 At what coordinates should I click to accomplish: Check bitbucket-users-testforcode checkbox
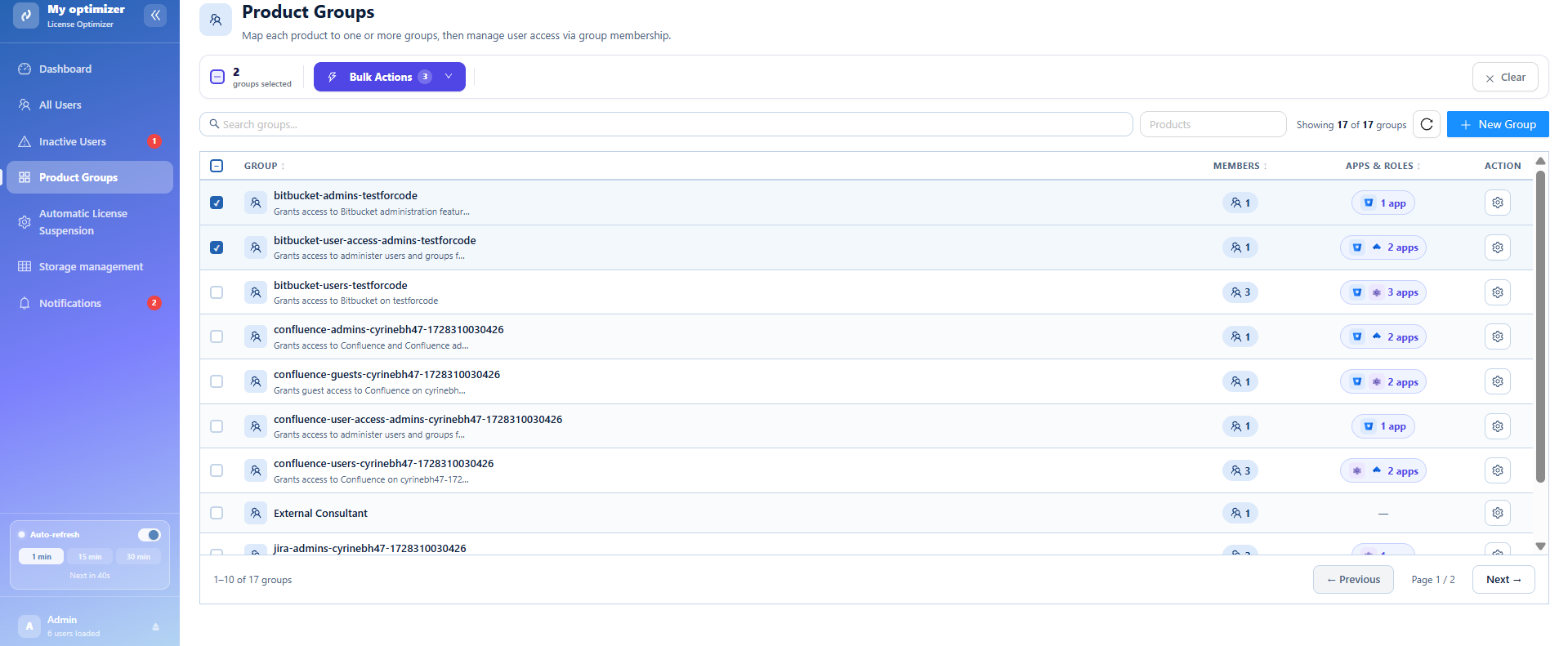(217, 292)
